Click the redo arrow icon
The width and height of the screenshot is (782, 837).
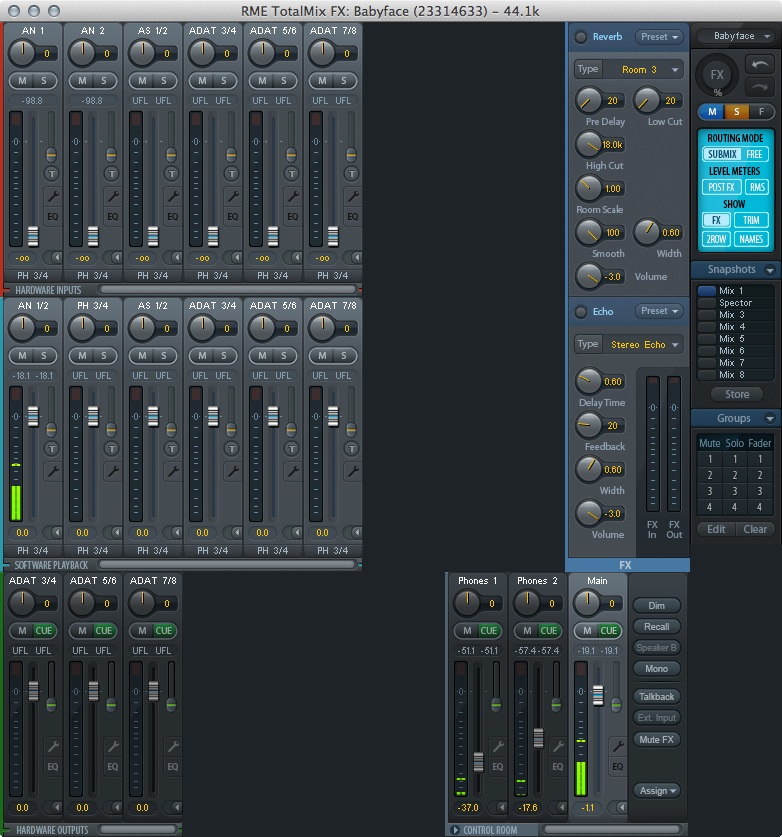point(759,88)
